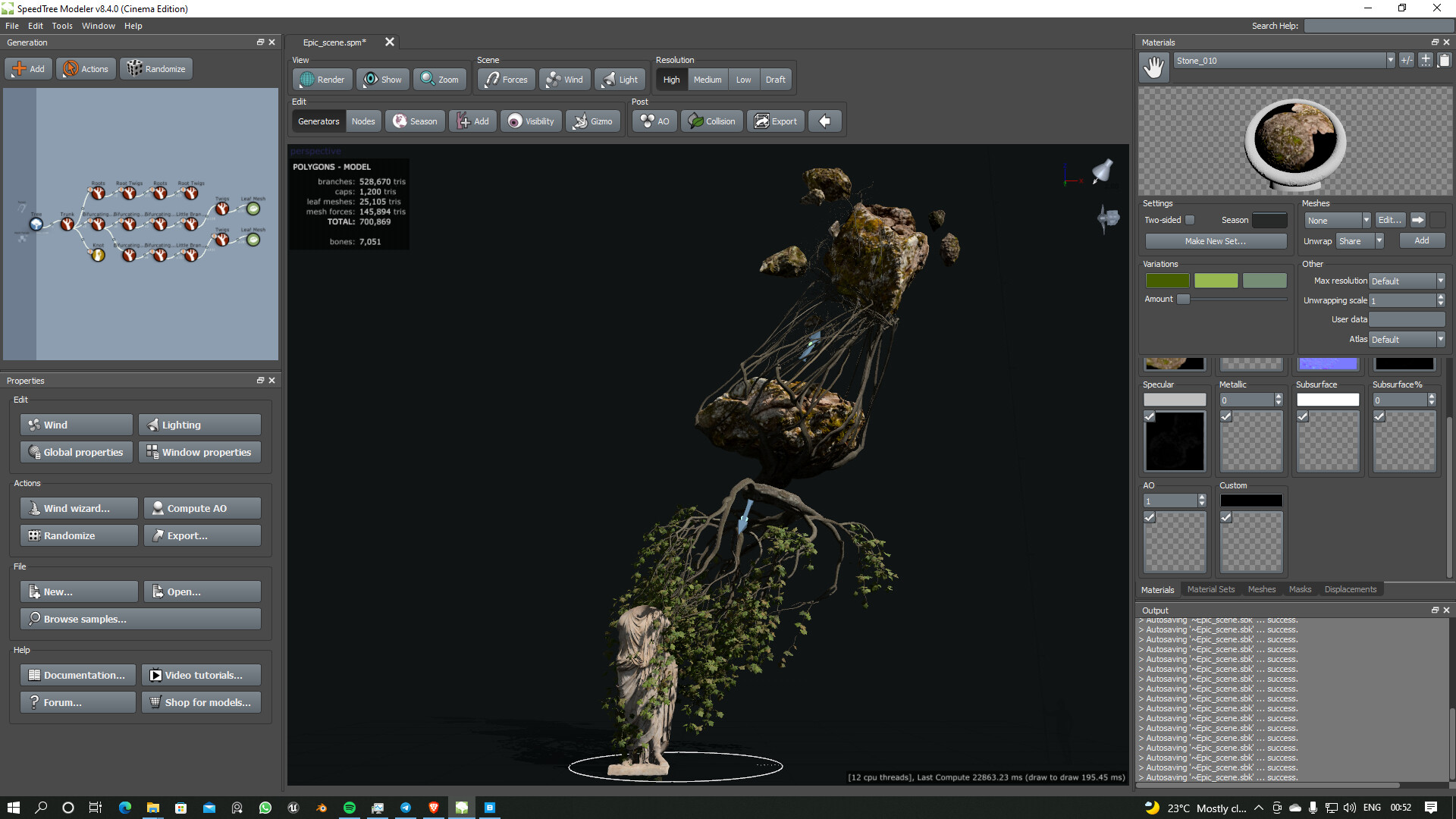The height and width of the screenshot is (819, 1456).
Task: Open the Light scene tool
Action: (620, 79)
